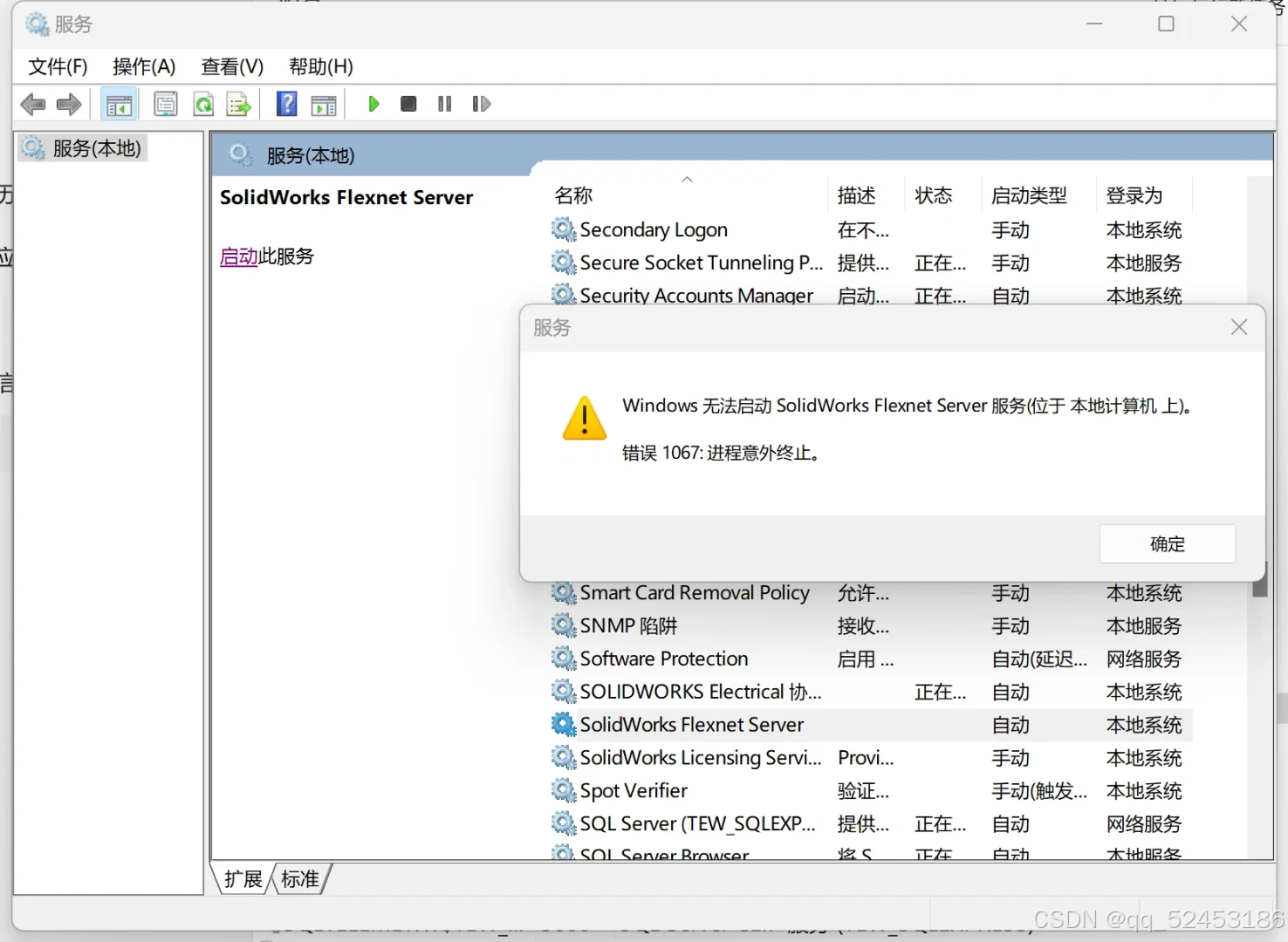Click 确定 in the error dialog
The image size is (1288, 942).
1168,543
